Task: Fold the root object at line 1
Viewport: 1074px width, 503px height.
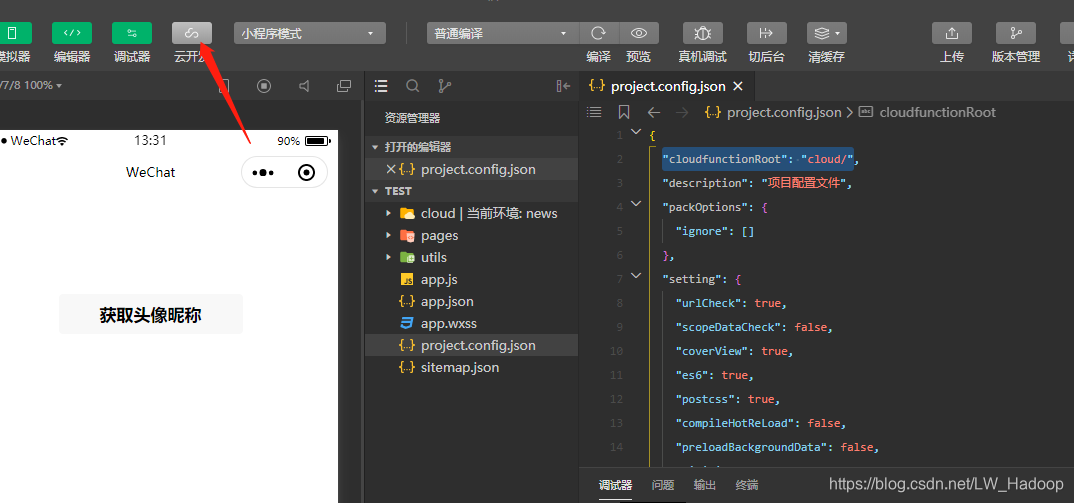Action: tap(636, 132)
